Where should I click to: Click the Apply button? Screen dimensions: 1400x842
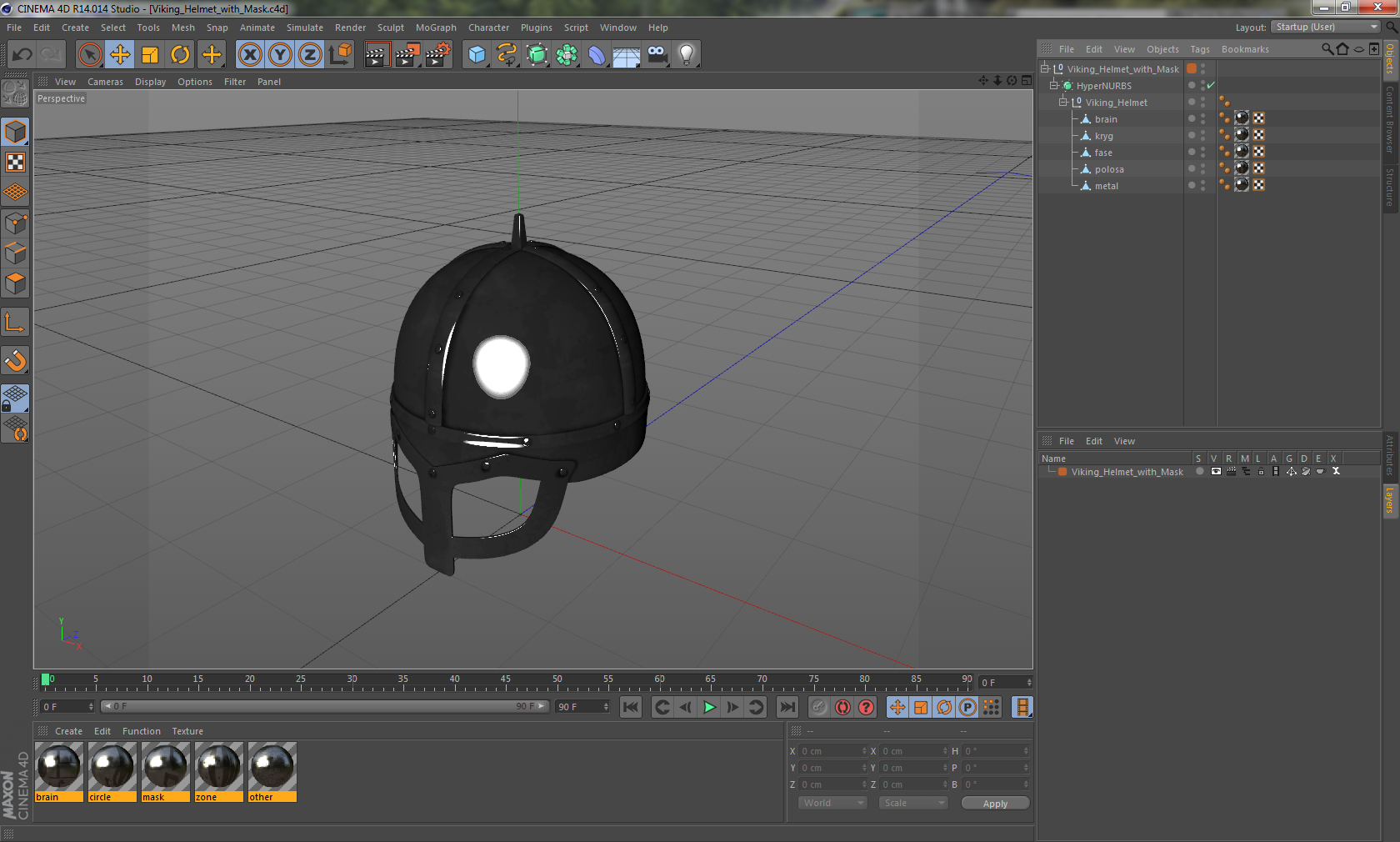pos(995,803)
